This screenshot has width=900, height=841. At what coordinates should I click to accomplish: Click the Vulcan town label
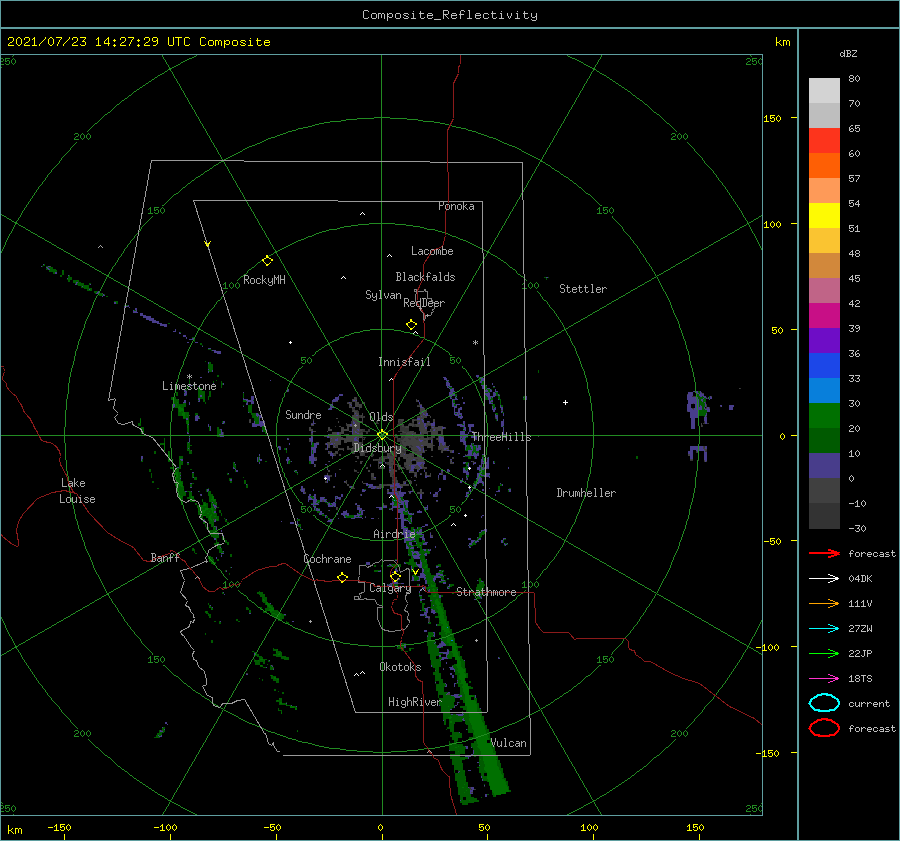point(508,743)
